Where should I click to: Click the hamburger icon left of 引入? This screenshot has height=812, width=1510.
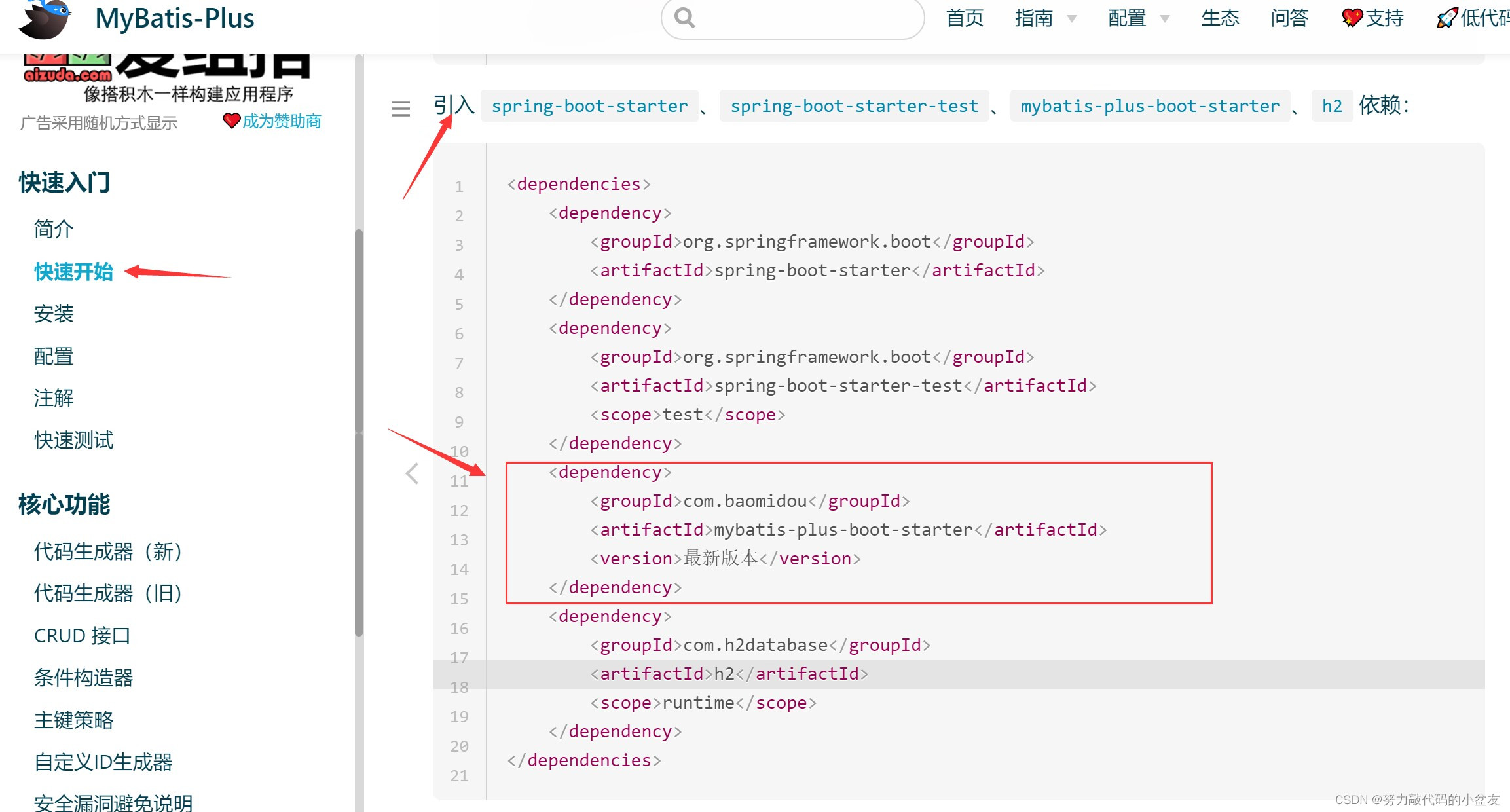399,109
